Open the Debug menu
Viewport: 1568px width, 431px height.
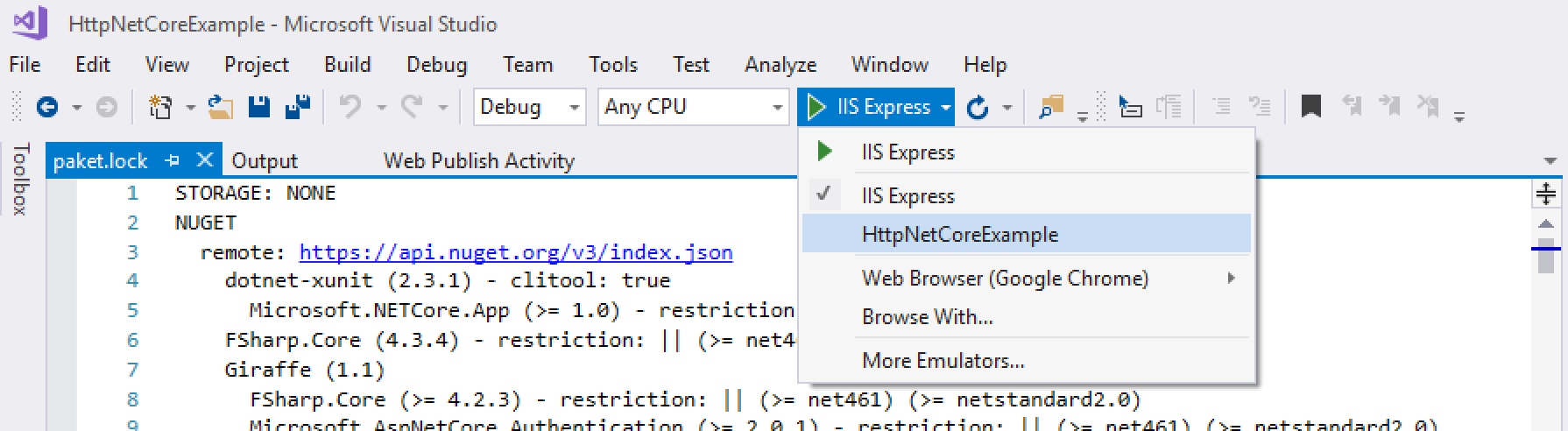tap(437, 65)
